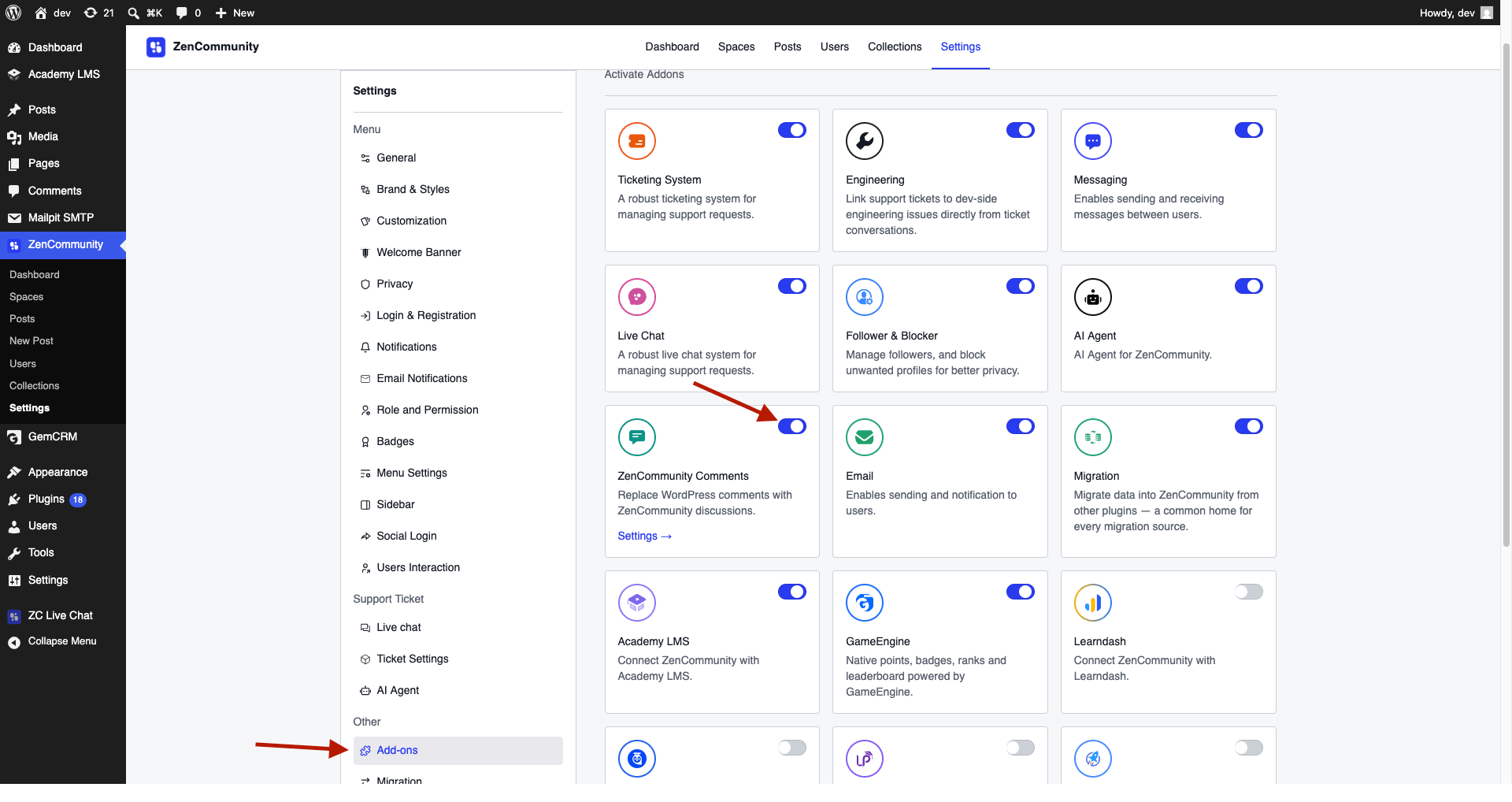1512x802 pixels.
Task: Click Howdy, dev account menu
Action: click(x=1456, y=13)
